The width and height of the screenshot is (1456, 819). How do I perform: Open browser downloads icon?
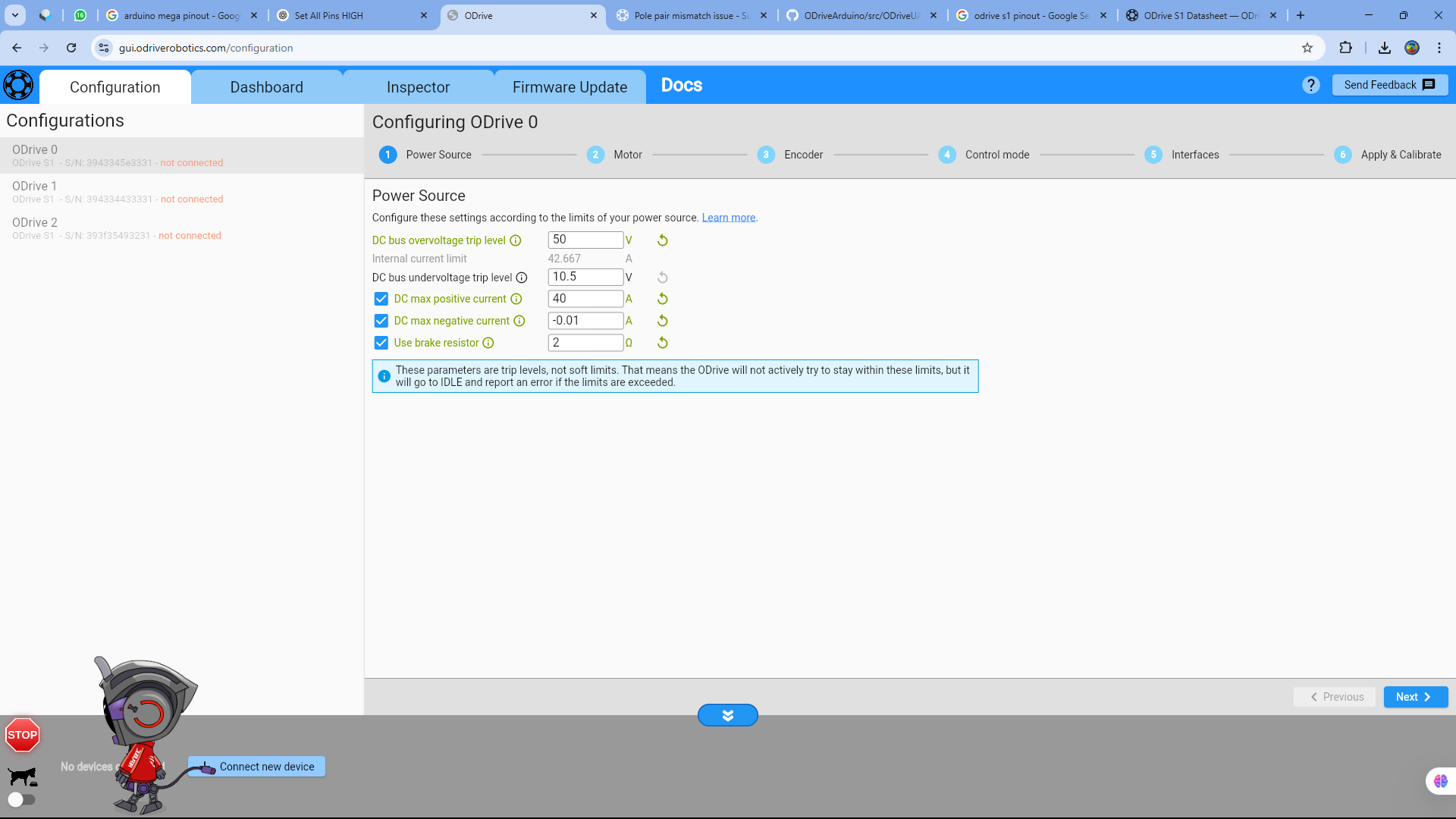[1385, 48]
